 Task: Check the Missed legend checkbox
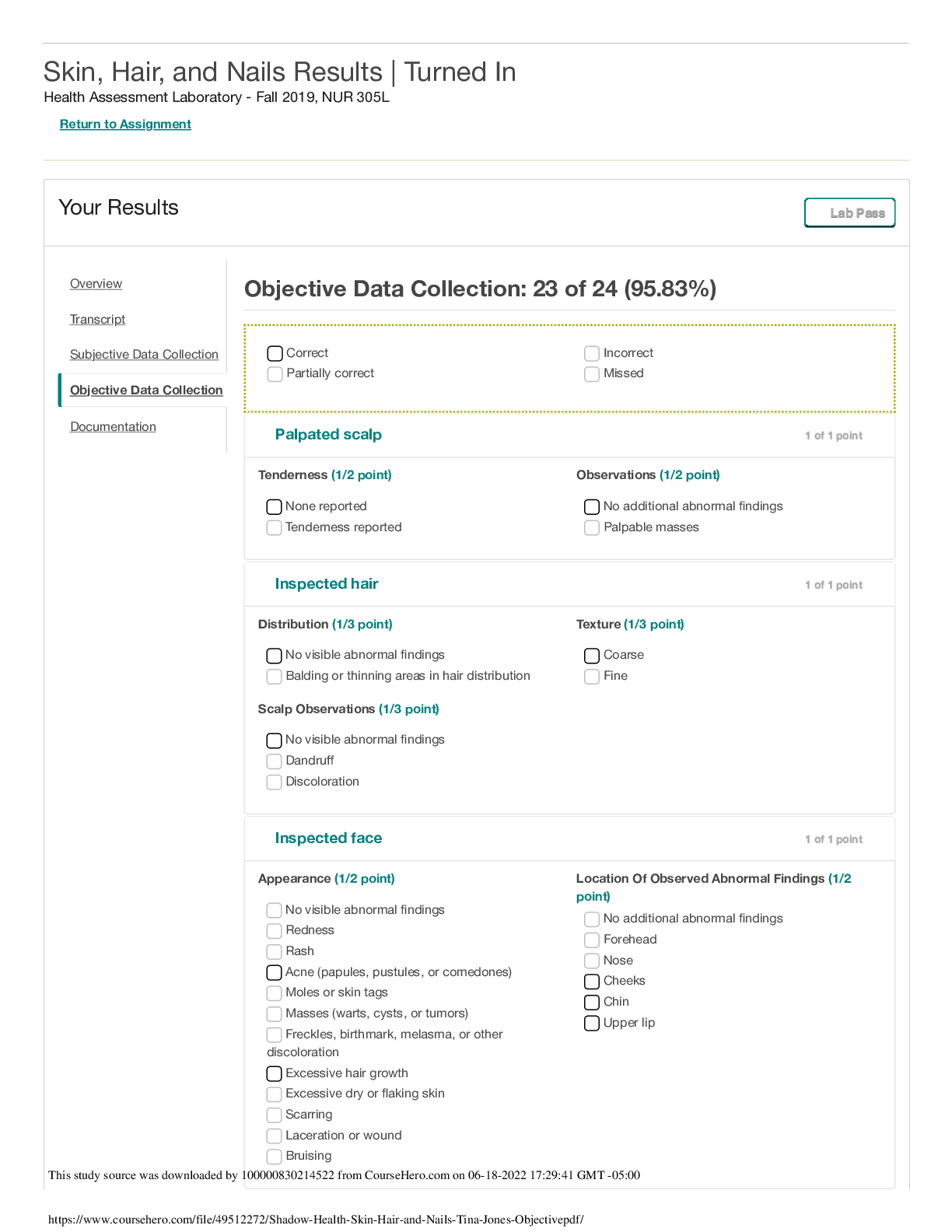click(x=592, y=374)
